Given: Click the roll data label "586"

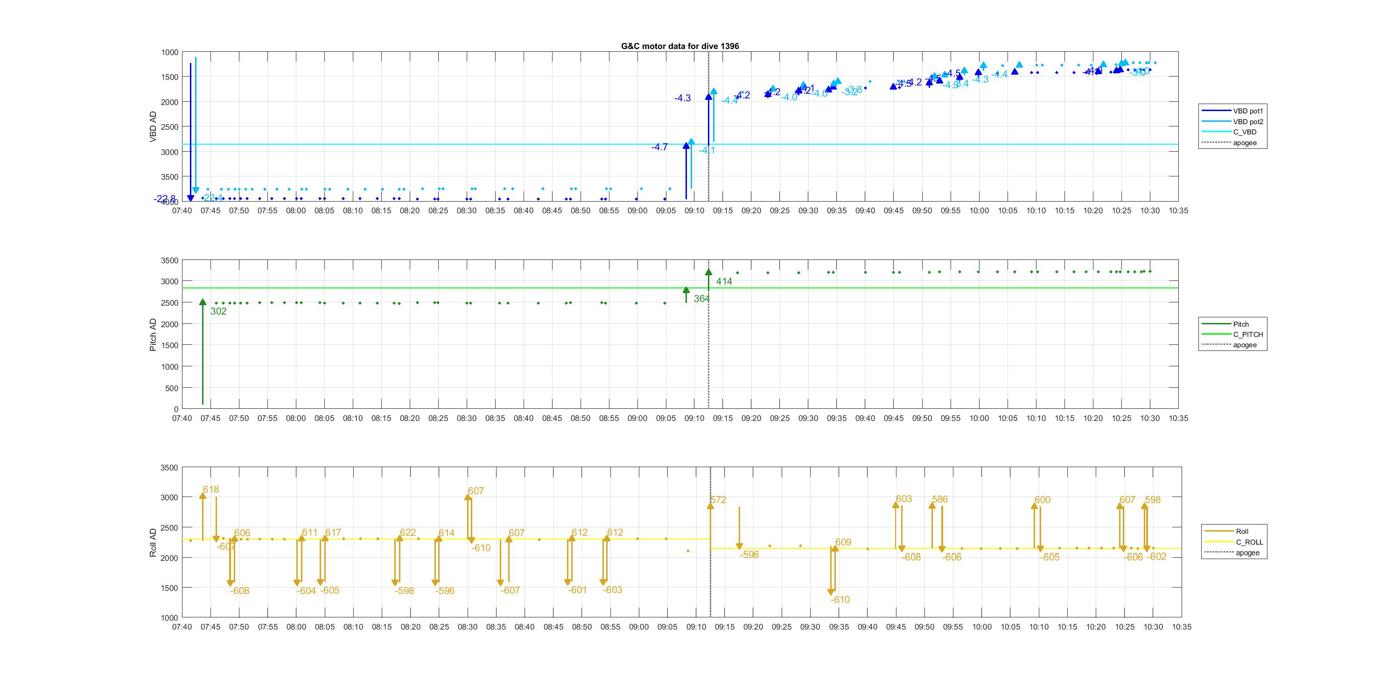Looking at the screenshot, I should click(x=940, y=499).
